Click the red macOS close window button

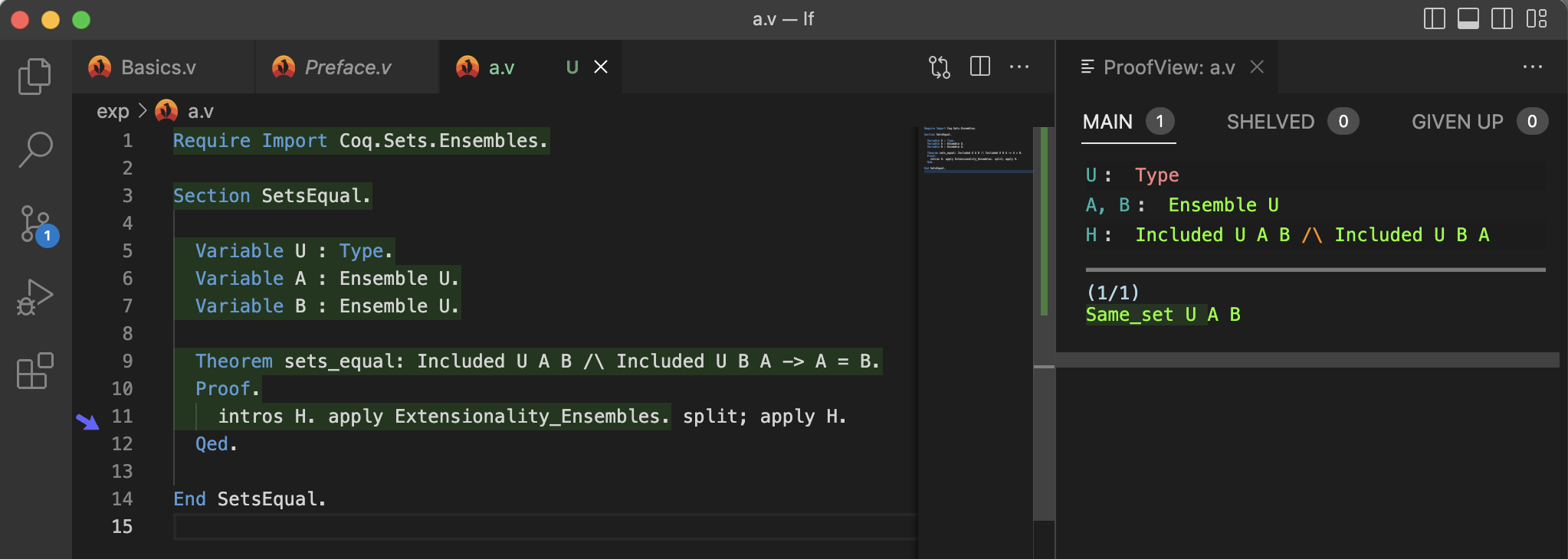(x=20, y=20)
